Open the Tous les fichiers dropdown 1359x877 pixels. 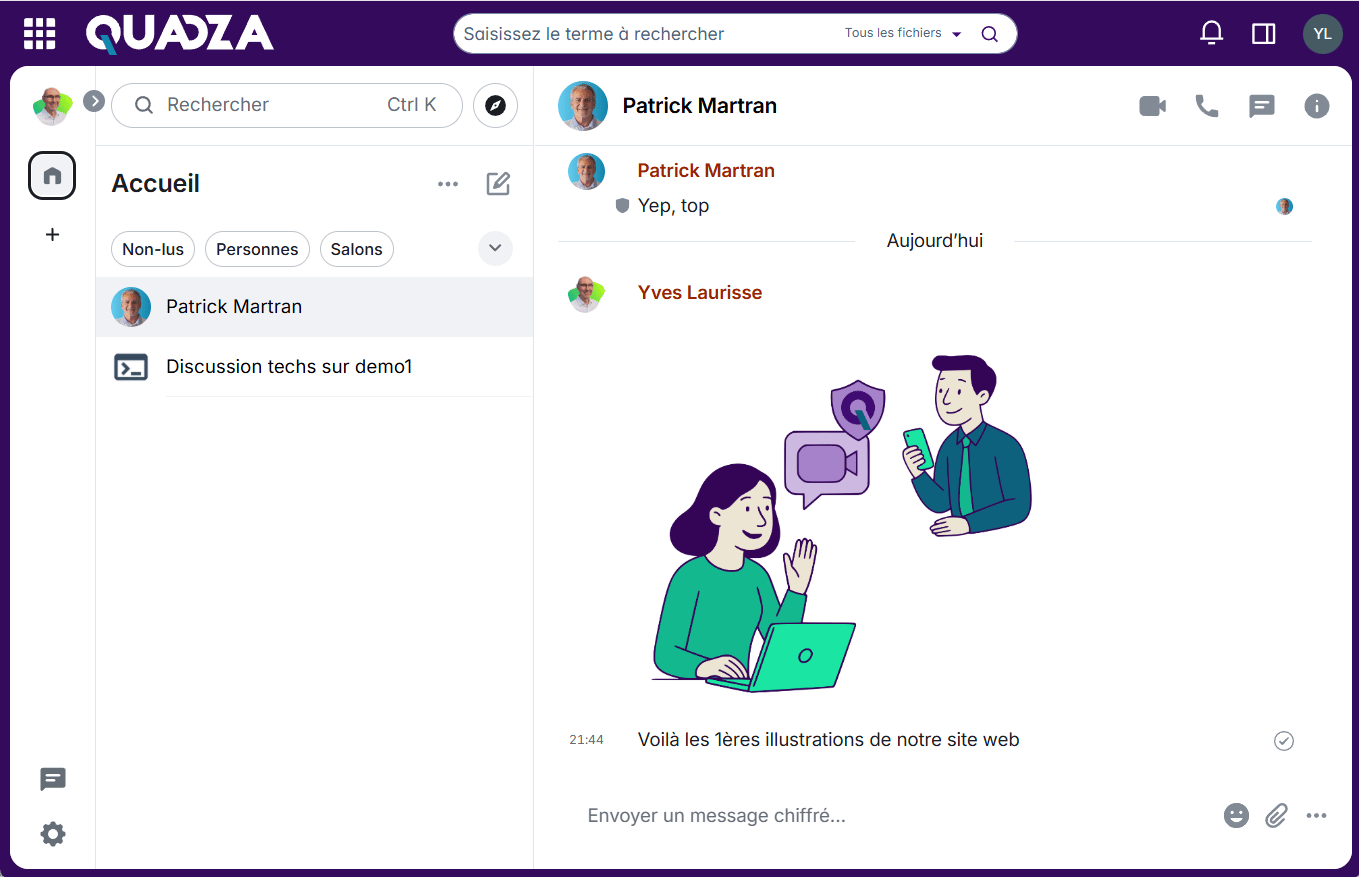click(902, 34)
